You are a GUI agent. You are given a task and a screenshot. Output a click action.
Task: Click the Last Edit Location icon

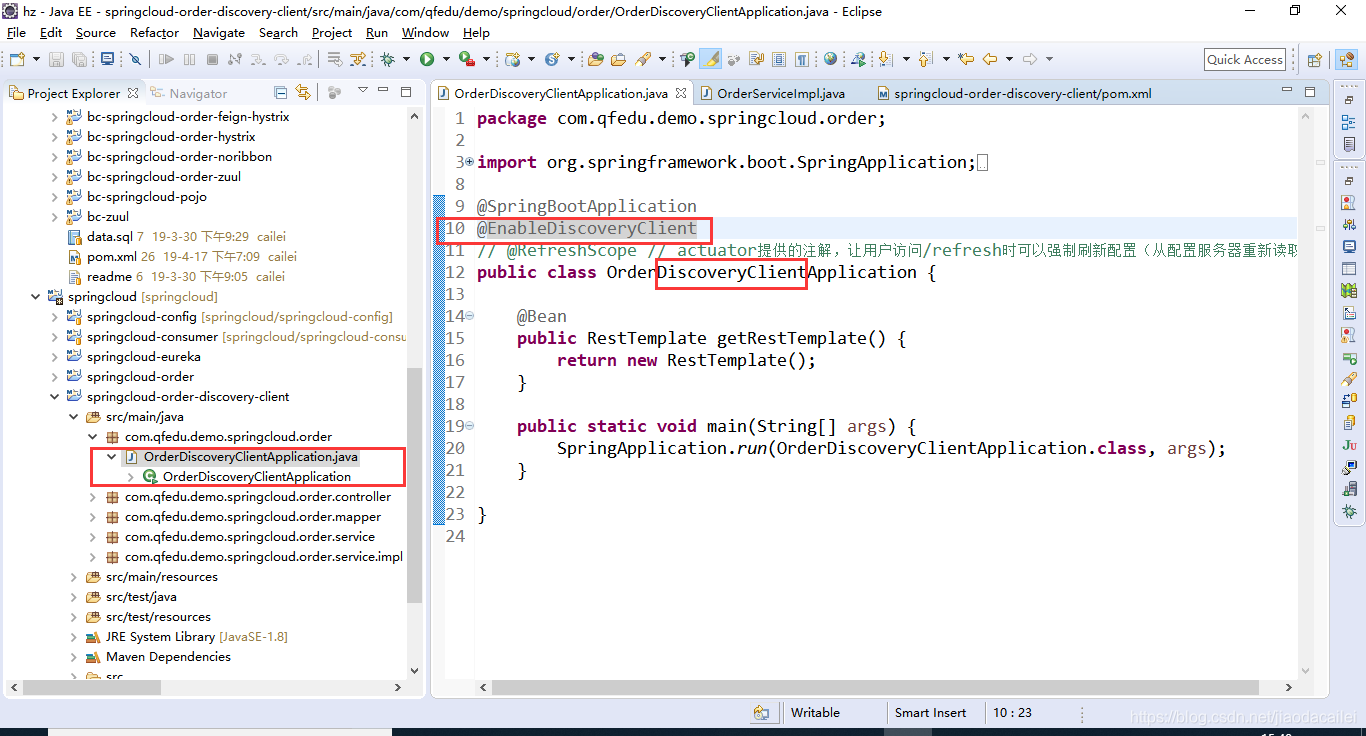pos(966,59)
